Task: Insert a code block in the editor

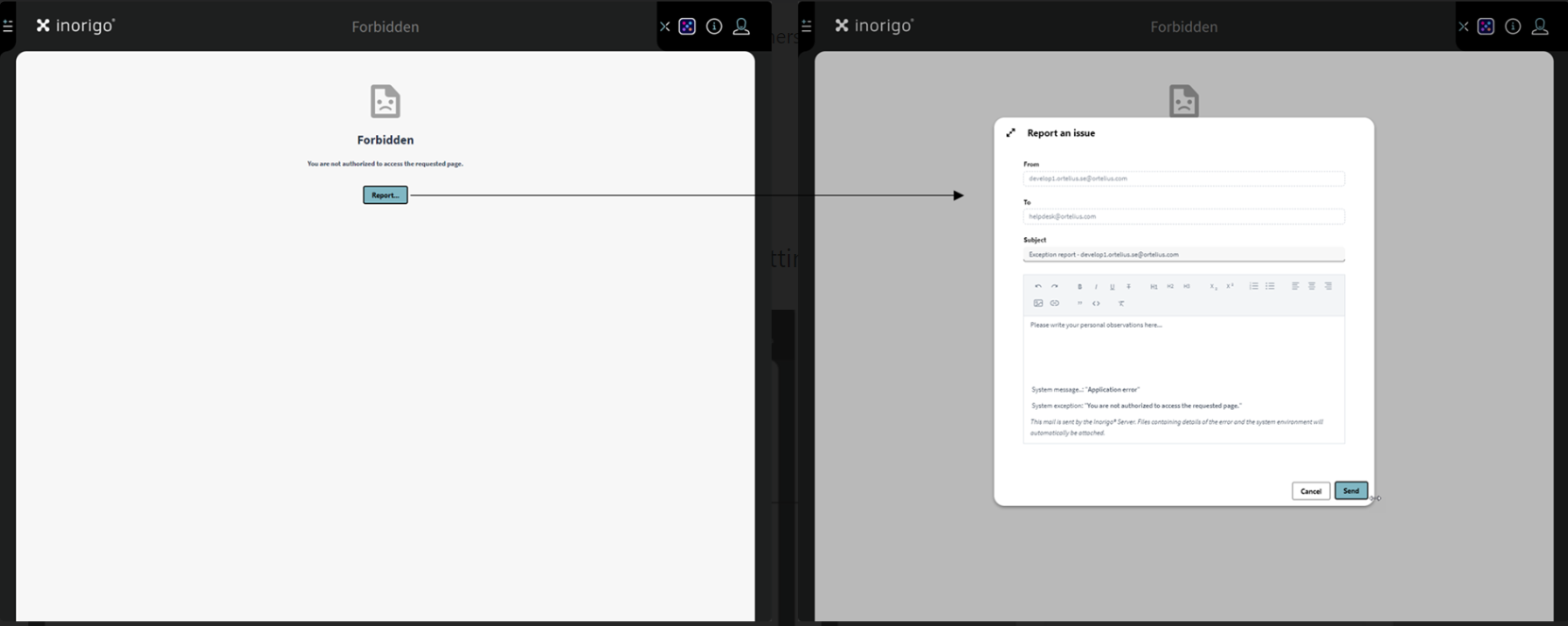Action: coord(1096,303)
